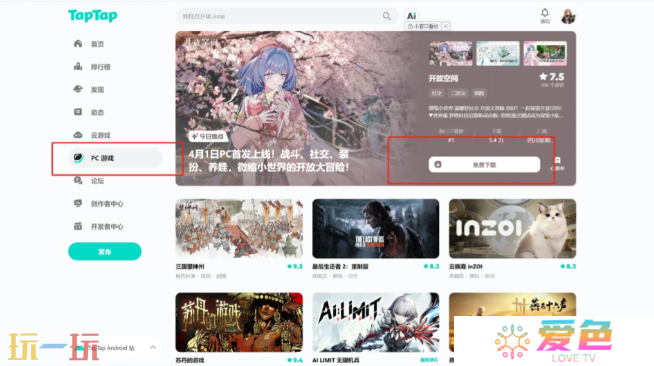Click the TapTap logo
The image size is (654, 366).
click(93, 15)
